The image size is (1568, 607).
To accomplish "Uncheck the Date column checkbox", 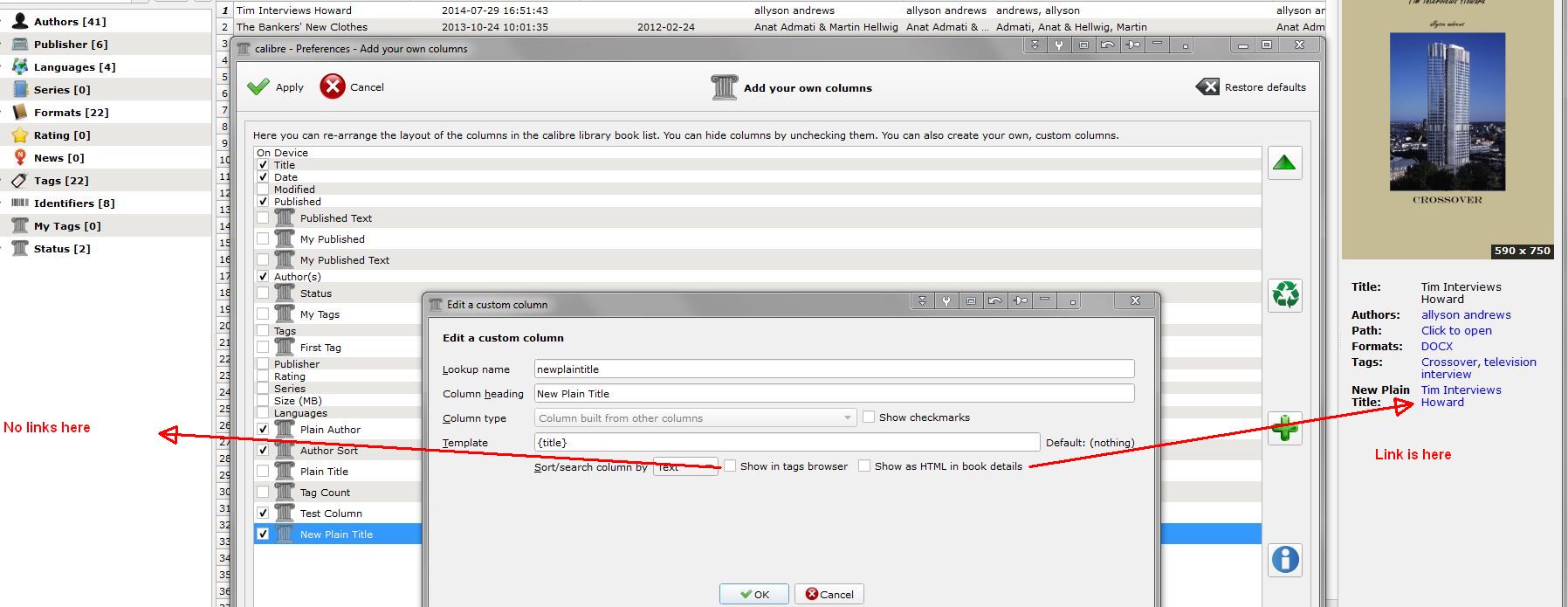I will point(263,176).
